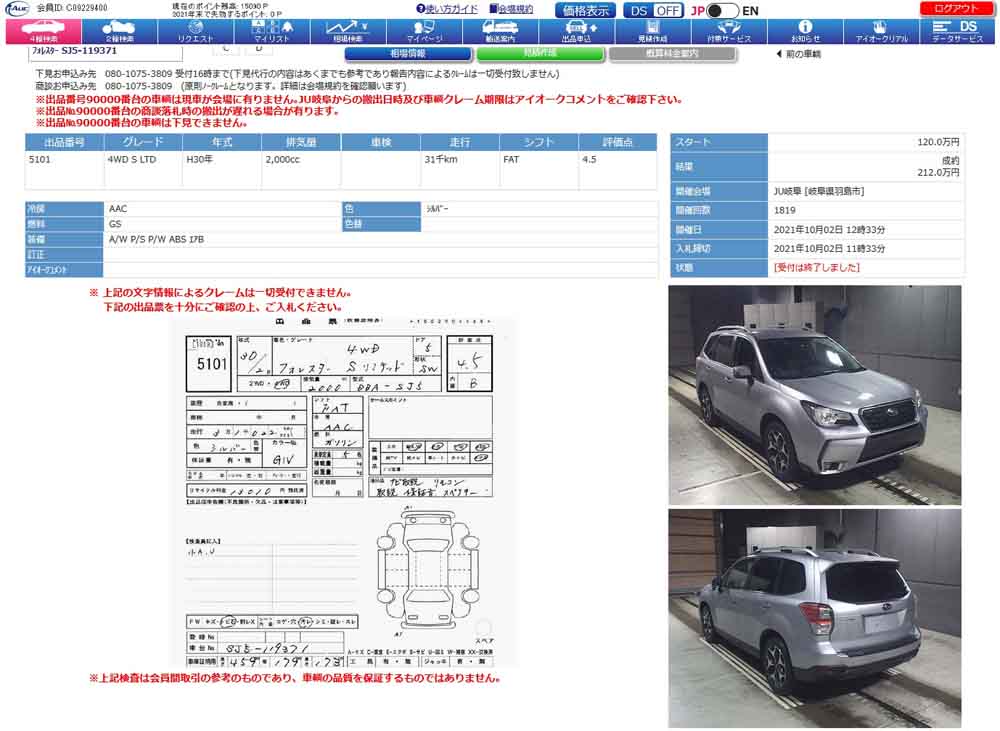Click the fuel value GS

tap(115, 224)
